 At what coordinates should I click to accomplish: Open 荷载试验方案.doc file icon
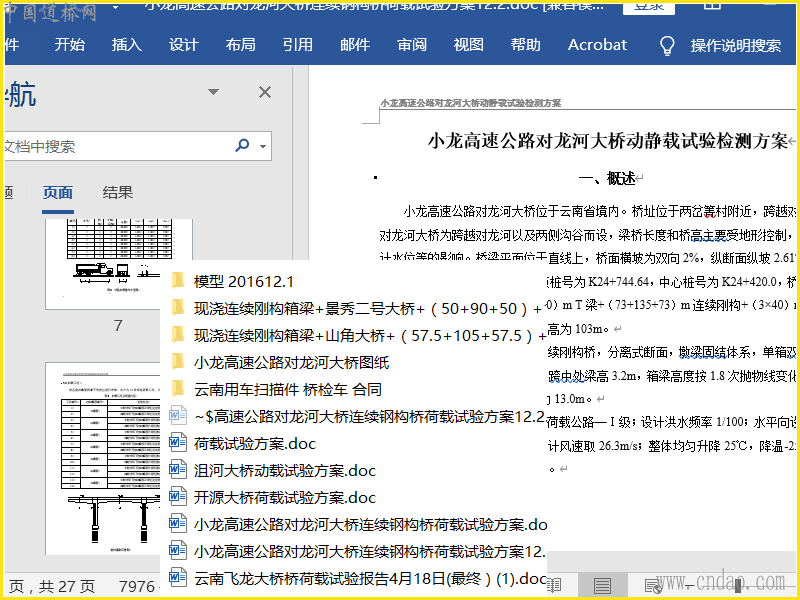pos(178,443)
